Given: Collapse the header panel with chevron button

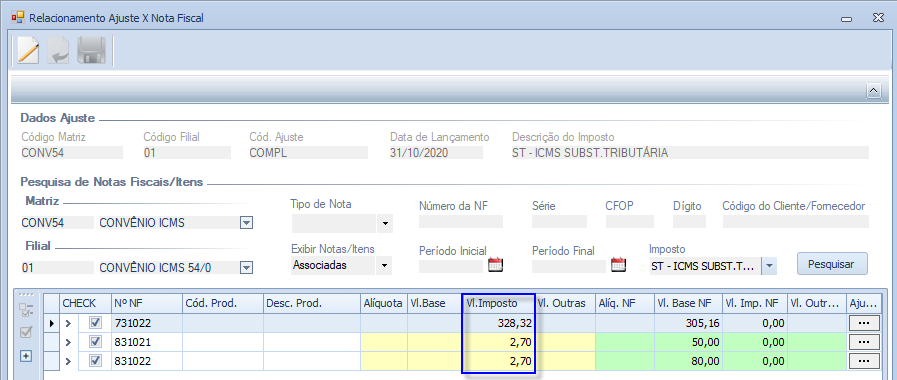Looking at the screenshot, I should (x=874, y=90).
